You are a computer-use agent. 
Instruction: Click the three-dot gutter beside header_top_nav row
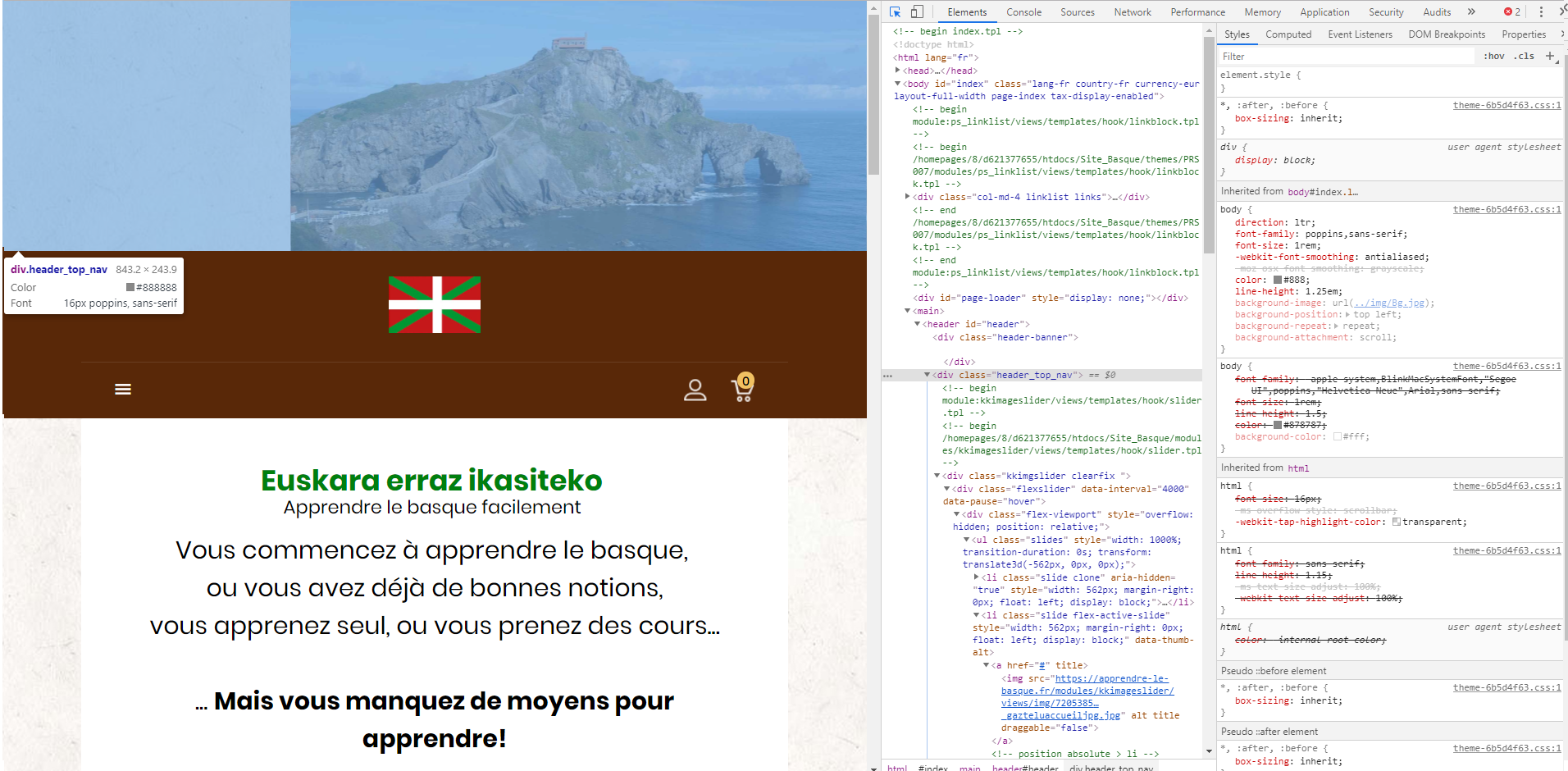tap(887, 376)
